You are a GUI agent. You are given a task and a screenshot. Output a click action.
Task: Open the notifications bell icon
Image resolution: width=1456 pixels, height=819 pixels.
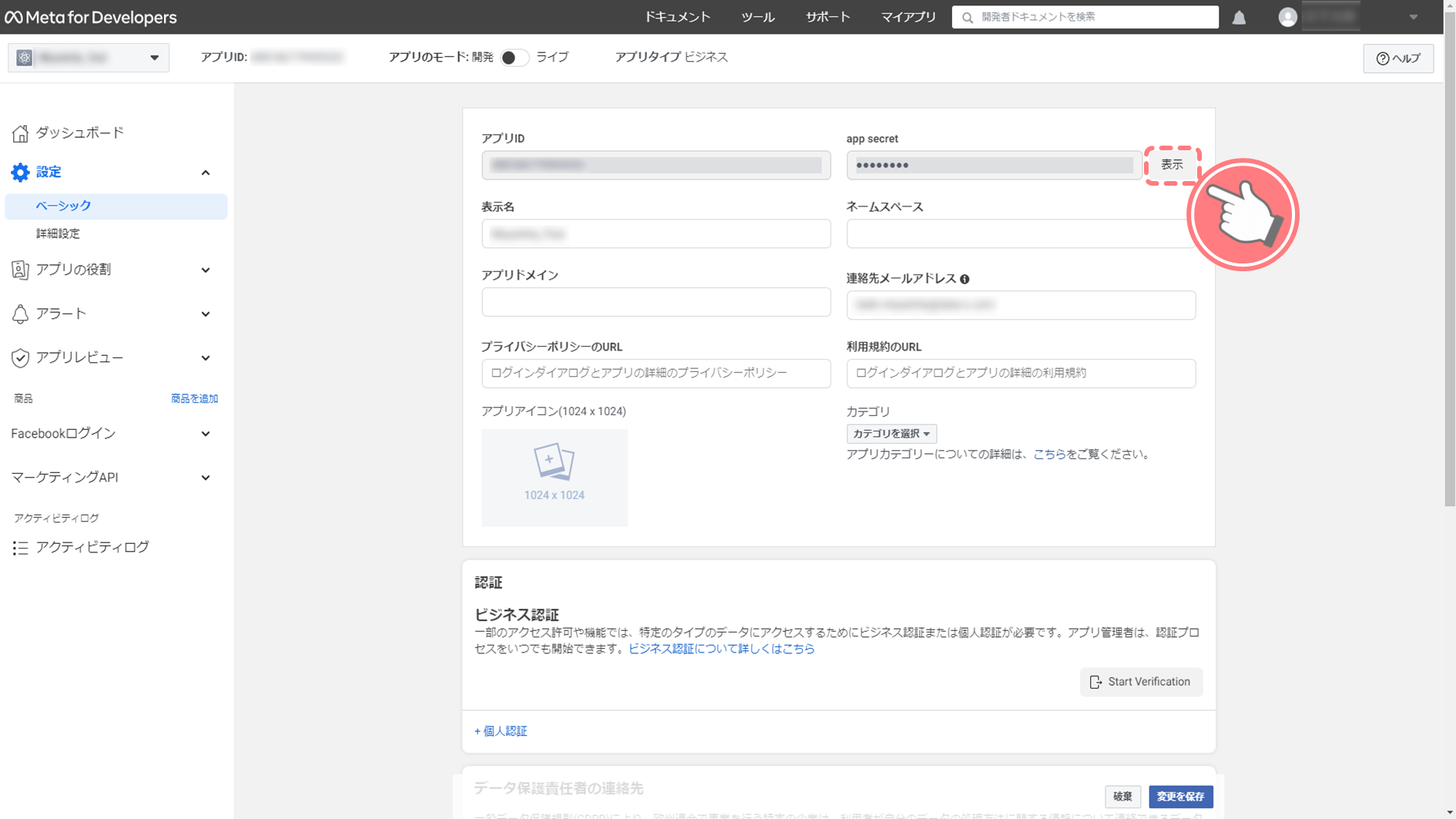point(1239,17)
